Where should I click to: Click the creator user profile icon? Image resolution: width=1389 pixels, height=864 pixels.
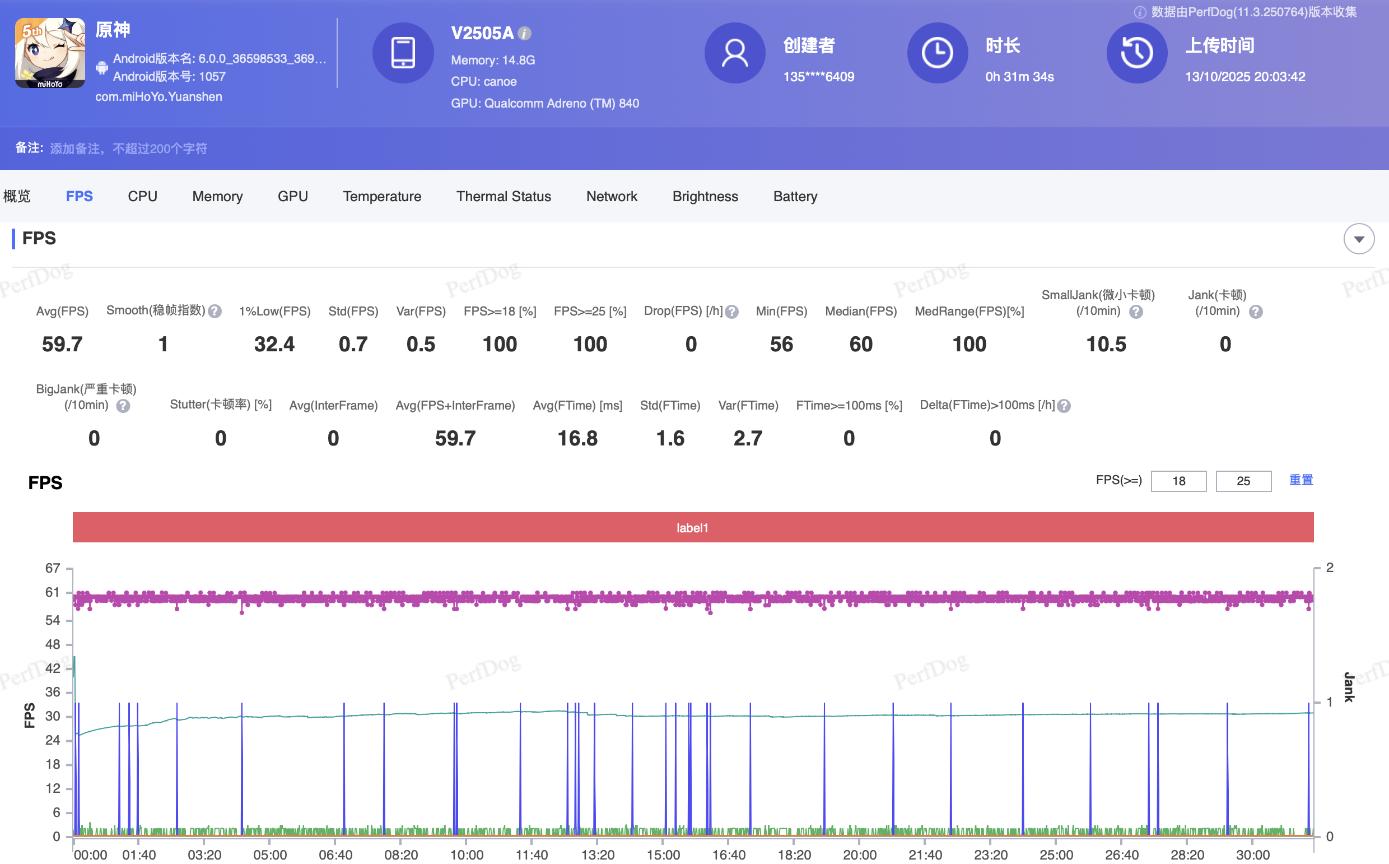[735, 53]
